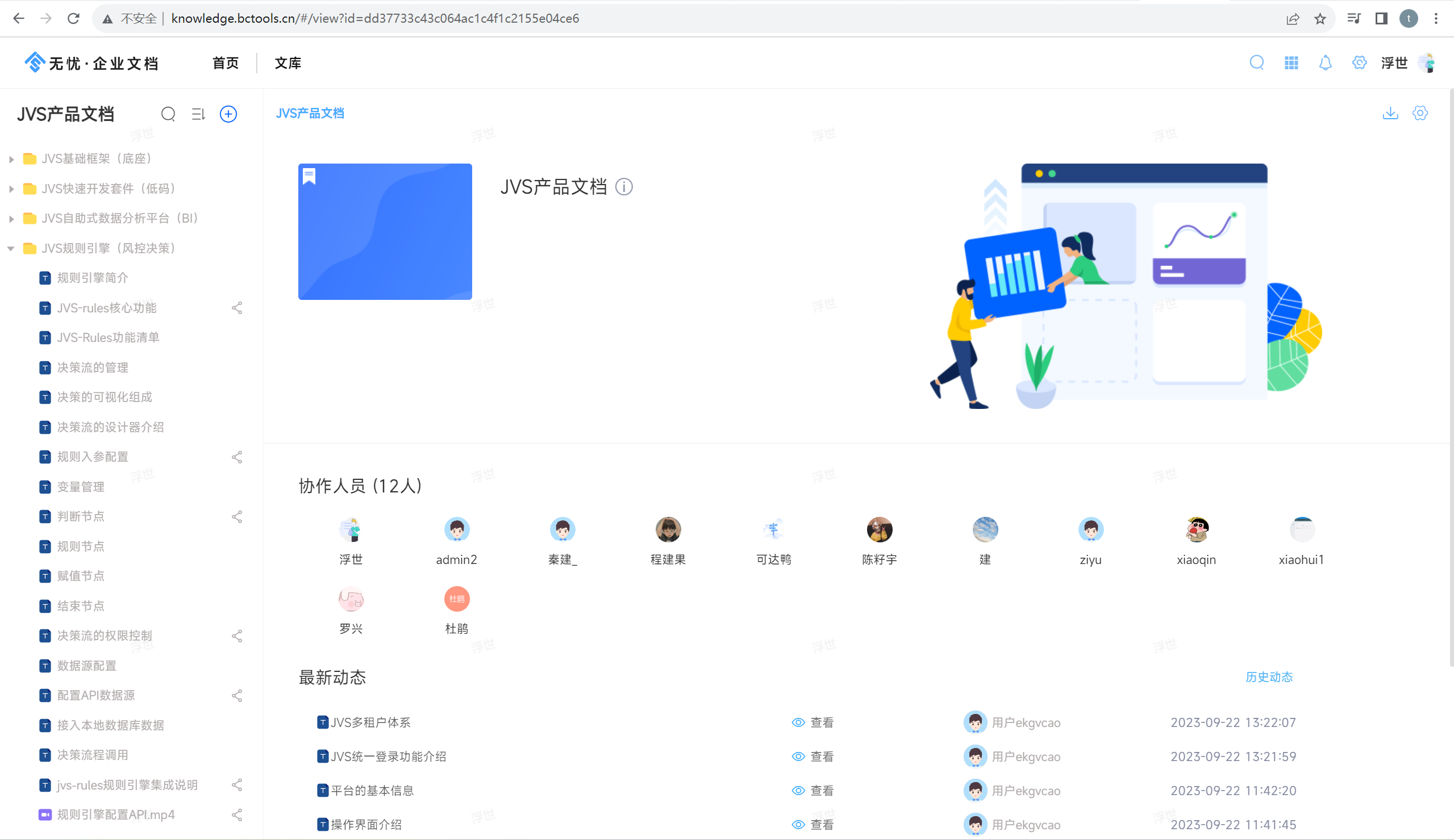Click the eye icon next to JVS多租户体系
This screenshot has height=840, width=1454.
pos(798,722)
